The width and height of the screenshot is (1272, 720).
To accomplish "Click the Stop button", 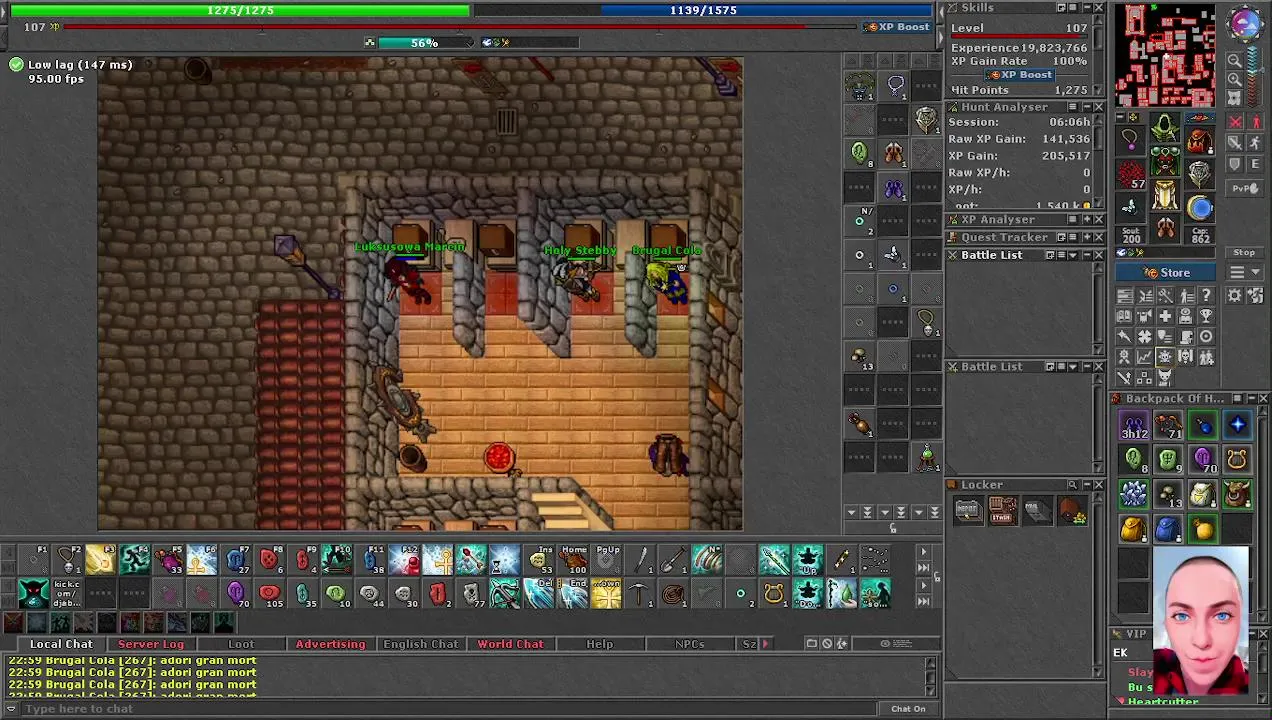I will pos(1244,252).
